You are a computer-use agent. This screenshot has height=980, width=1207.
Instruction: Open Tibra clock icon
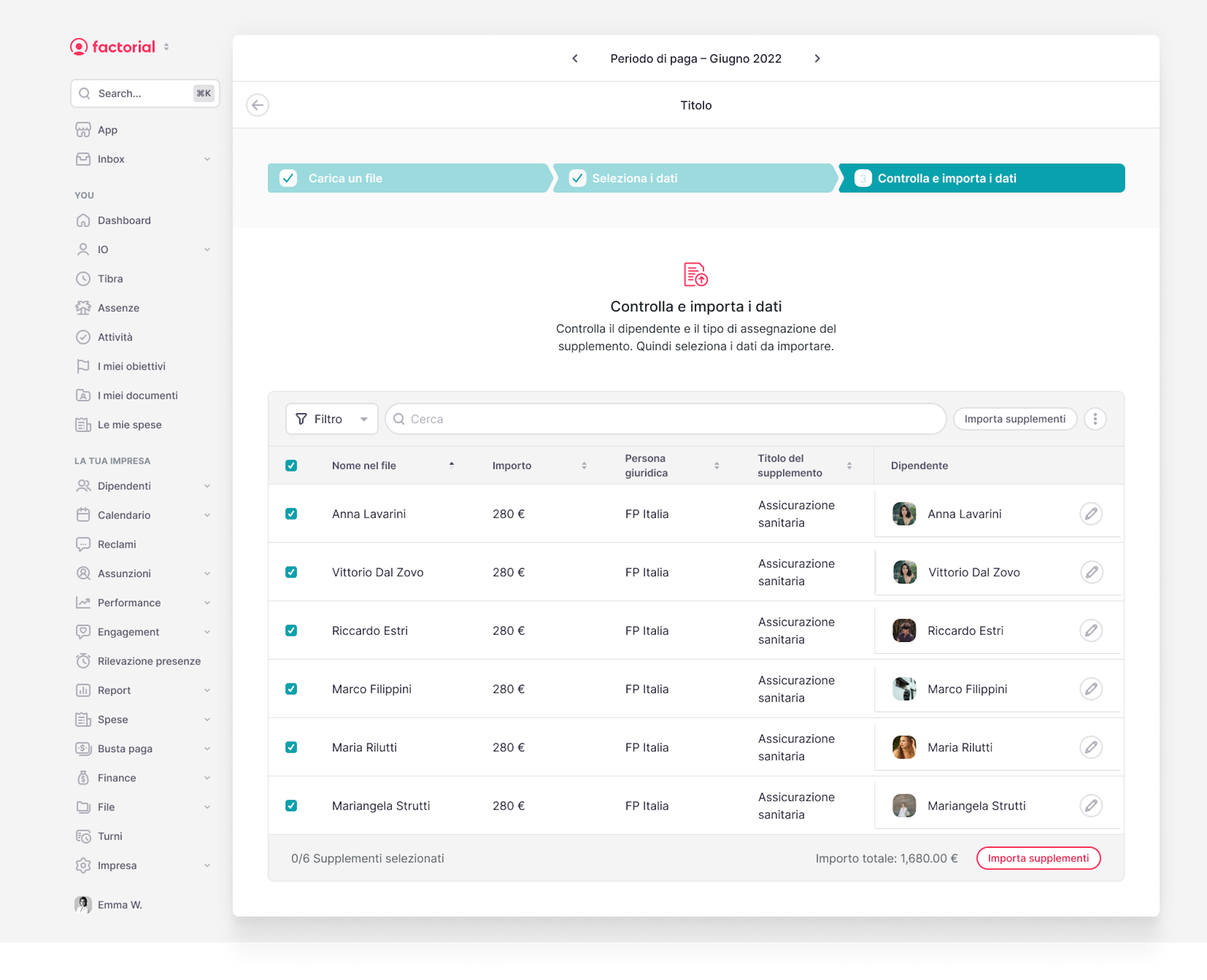click(x=83, y=278)
